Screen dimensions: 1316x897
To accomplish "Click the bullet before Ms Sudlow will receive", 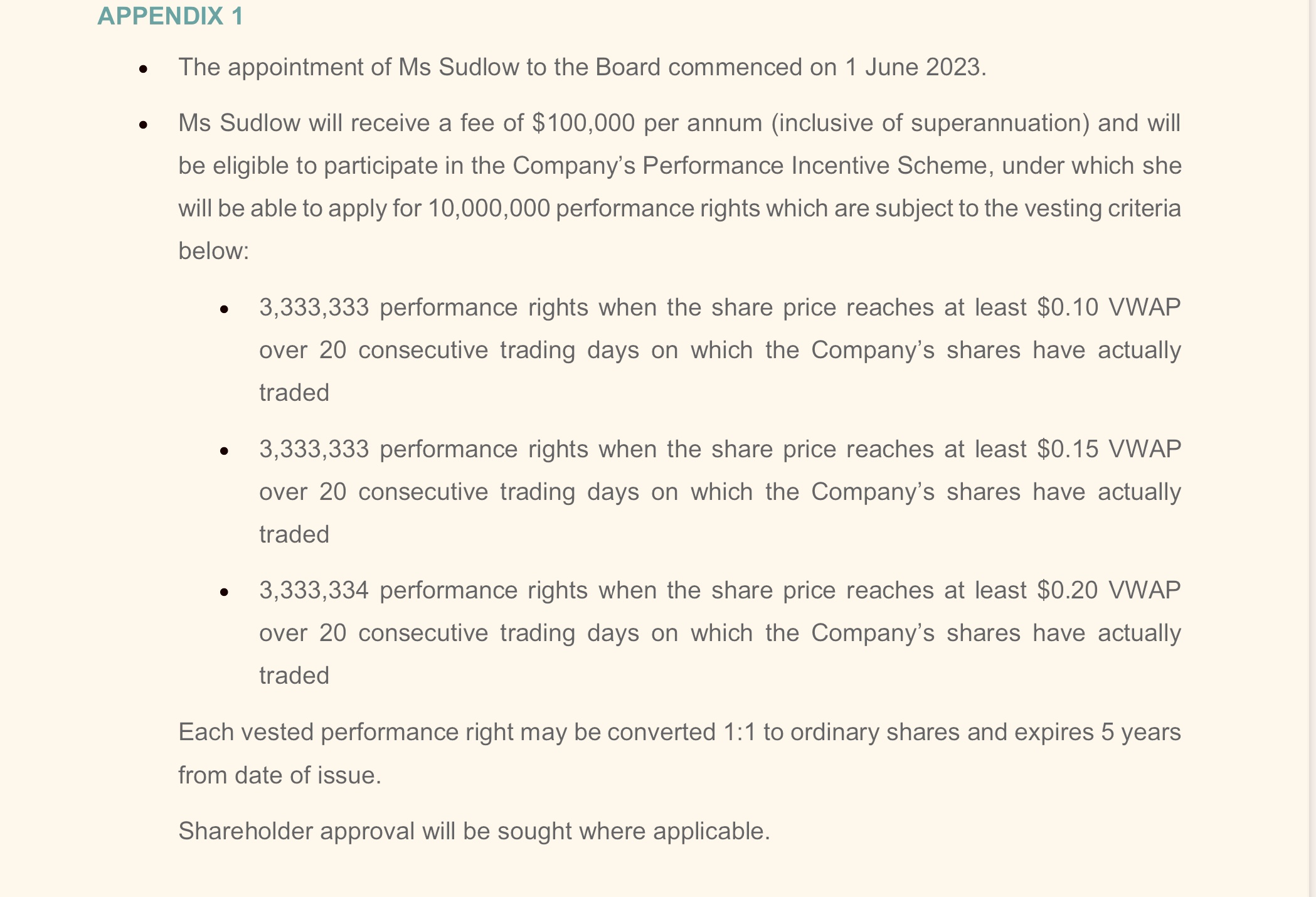I will (x=144, y=125).
